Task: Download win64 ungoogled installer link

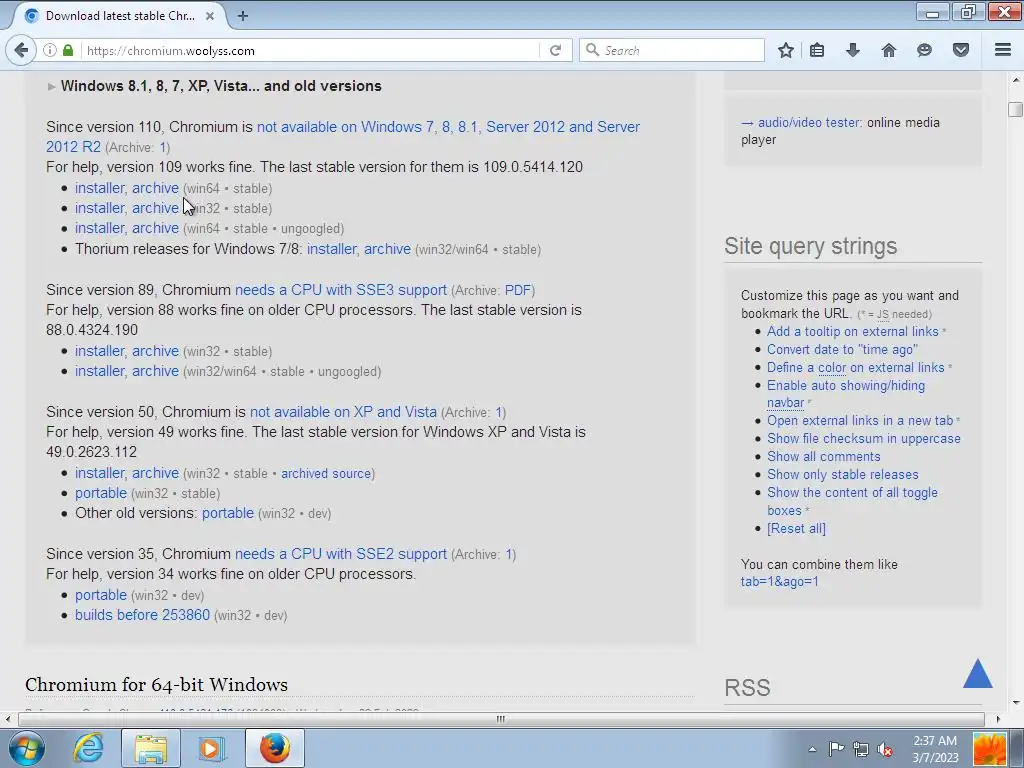Action: 99,229
